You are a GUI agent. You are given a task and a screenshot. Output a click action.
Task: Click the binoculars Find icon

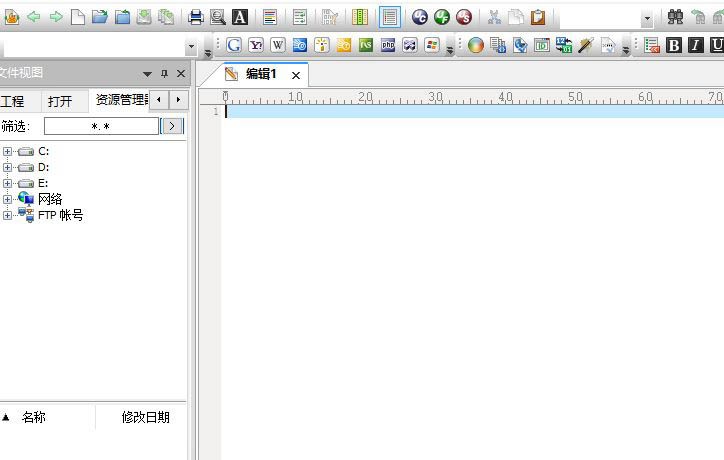[676, 17]
